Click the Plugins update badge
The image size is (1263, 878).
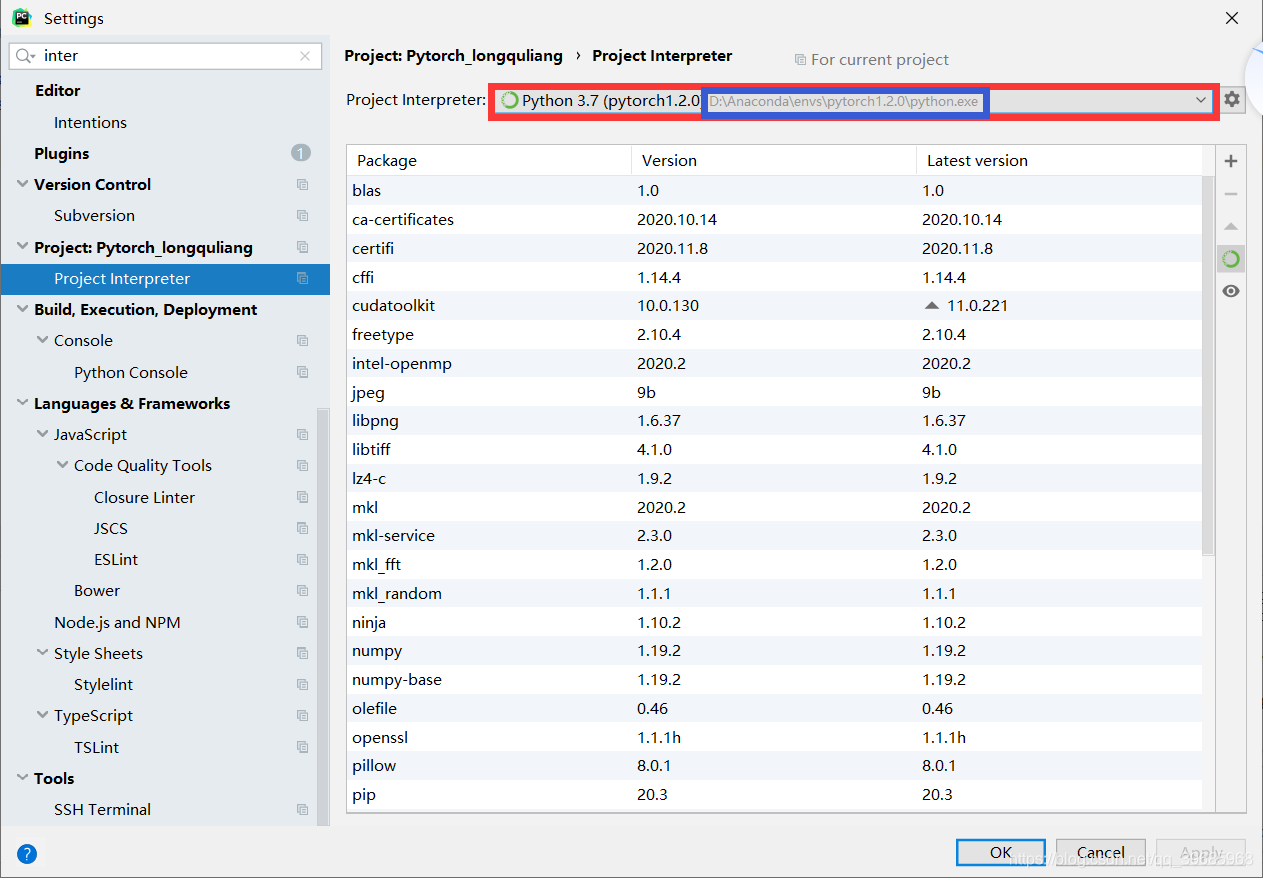pyautogui.click(x=301, y=153)
